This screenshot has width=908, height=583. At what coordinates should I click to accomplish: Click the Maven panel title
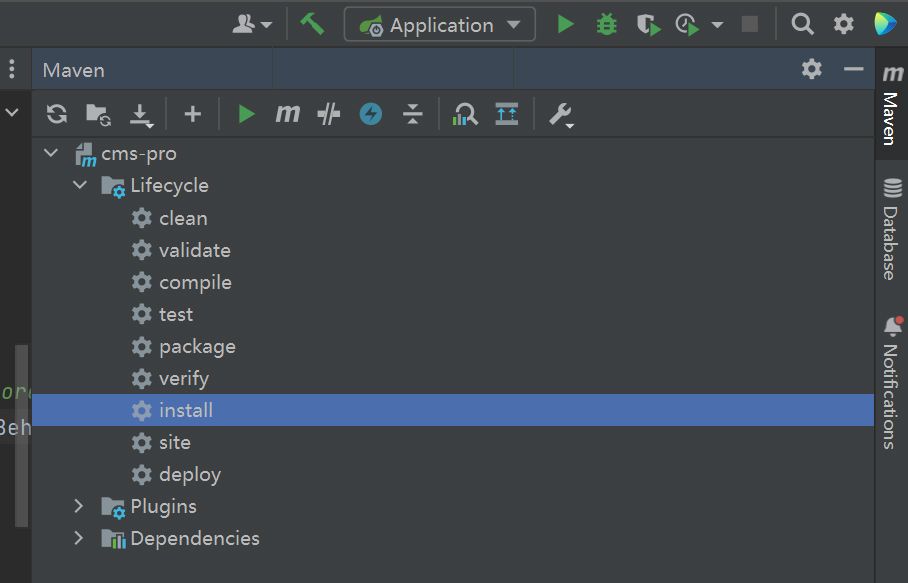[74, 70]
